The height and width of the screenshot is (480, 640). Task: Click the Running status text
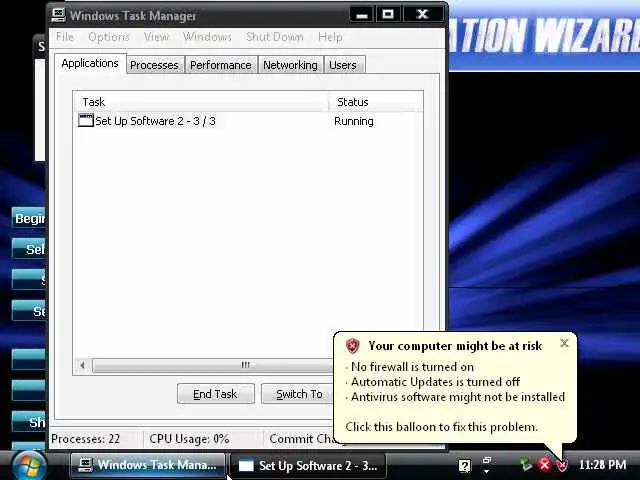(353, 121)
